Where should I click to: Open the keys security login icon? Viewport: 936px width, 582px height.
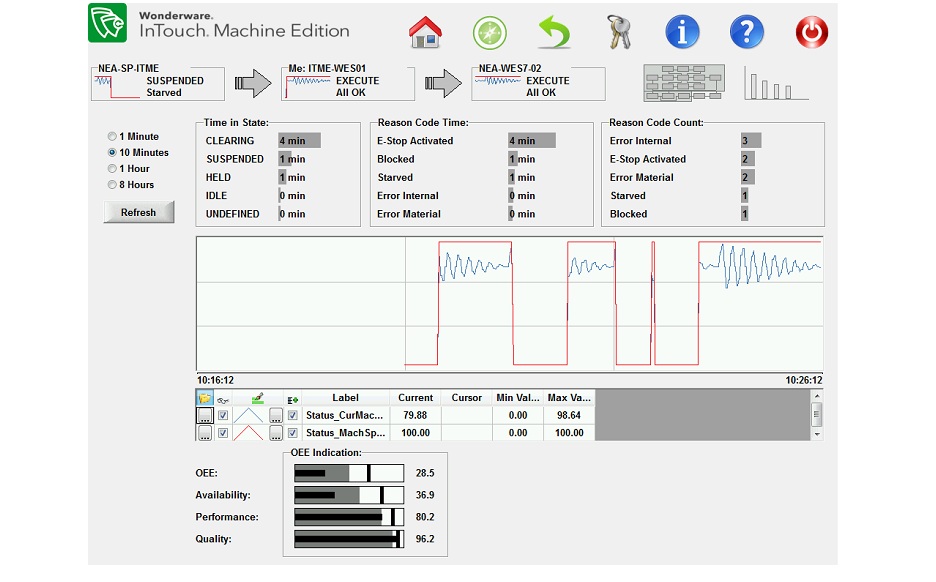618,32
